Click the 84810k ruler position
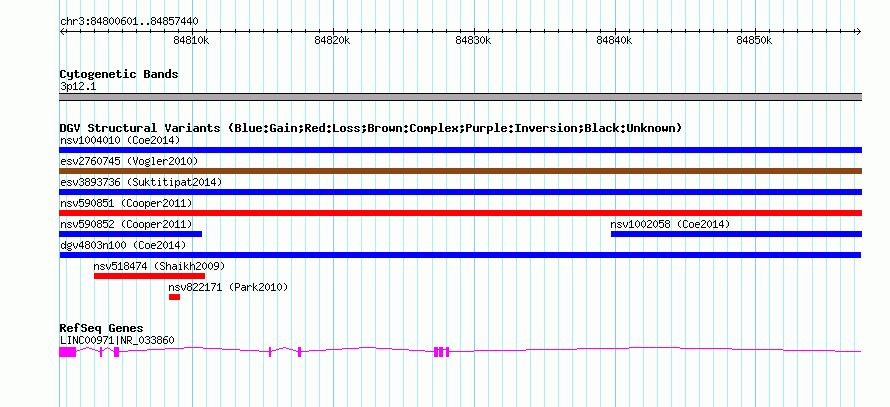The width and height of the screenshot is (890, 407). 191,40
